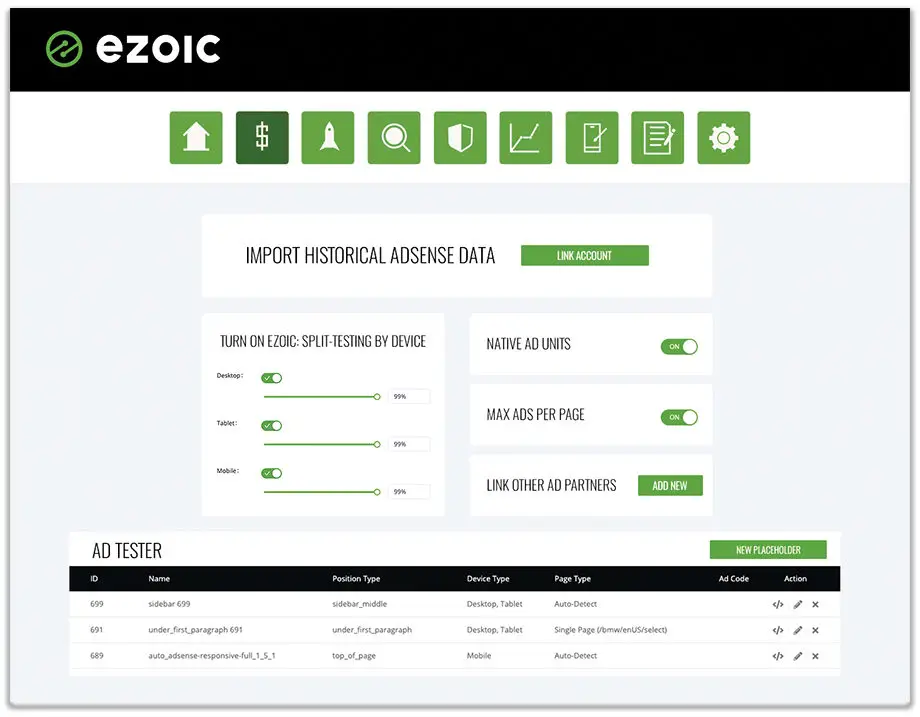The image size is (920, 717).
Task: Click the "Mobile" device type cell
Action: [x=479, y=655]
